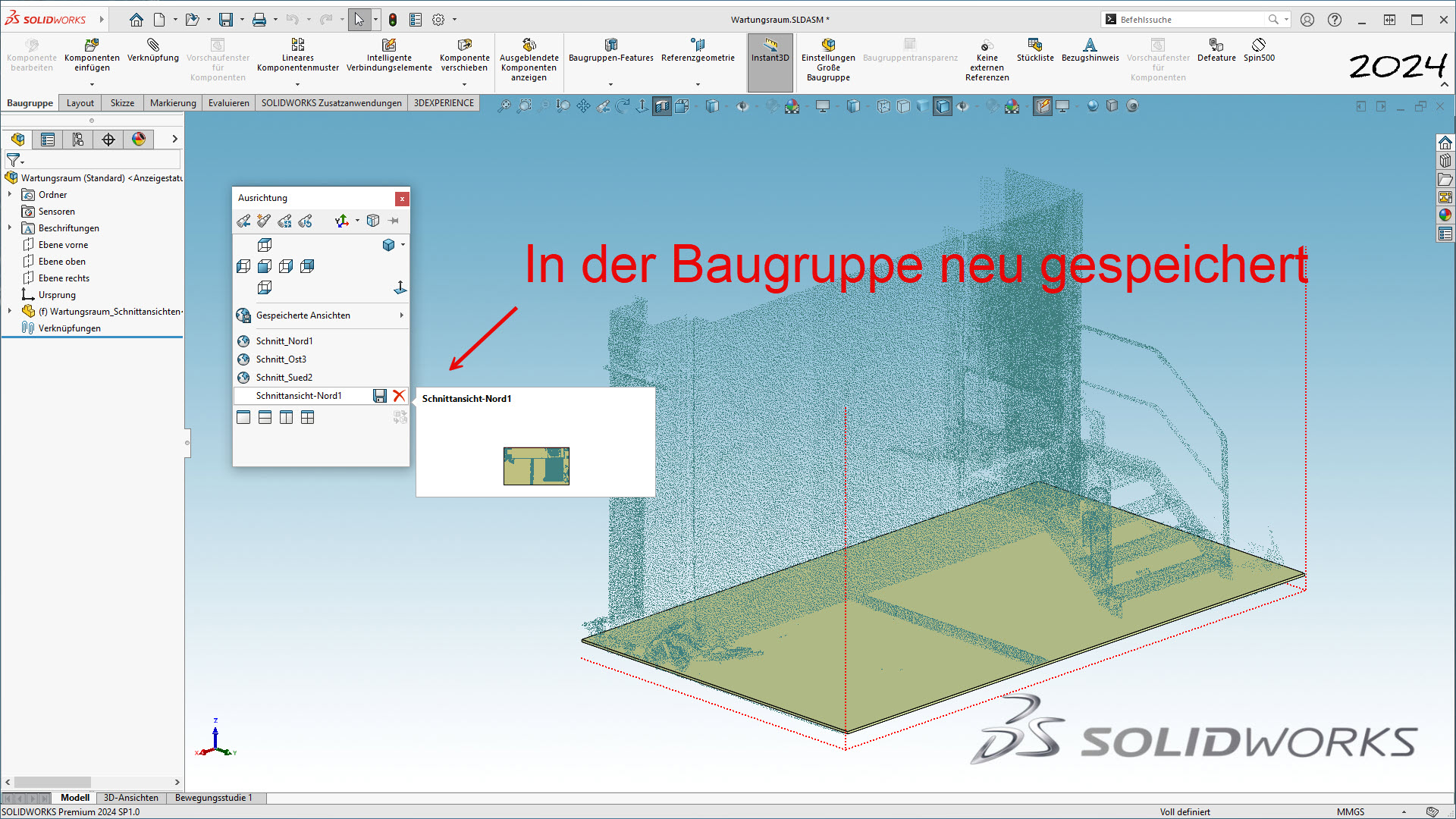Select saved view Schnitt_Sued2
This screenshot has width=1456, height=819.
[321, 378]
